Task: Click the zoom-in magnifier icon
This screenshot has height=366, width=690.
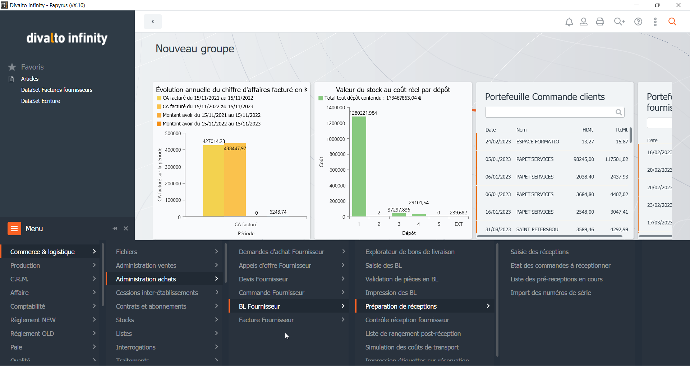Action: pyautogui.click(x=619, y=22)
